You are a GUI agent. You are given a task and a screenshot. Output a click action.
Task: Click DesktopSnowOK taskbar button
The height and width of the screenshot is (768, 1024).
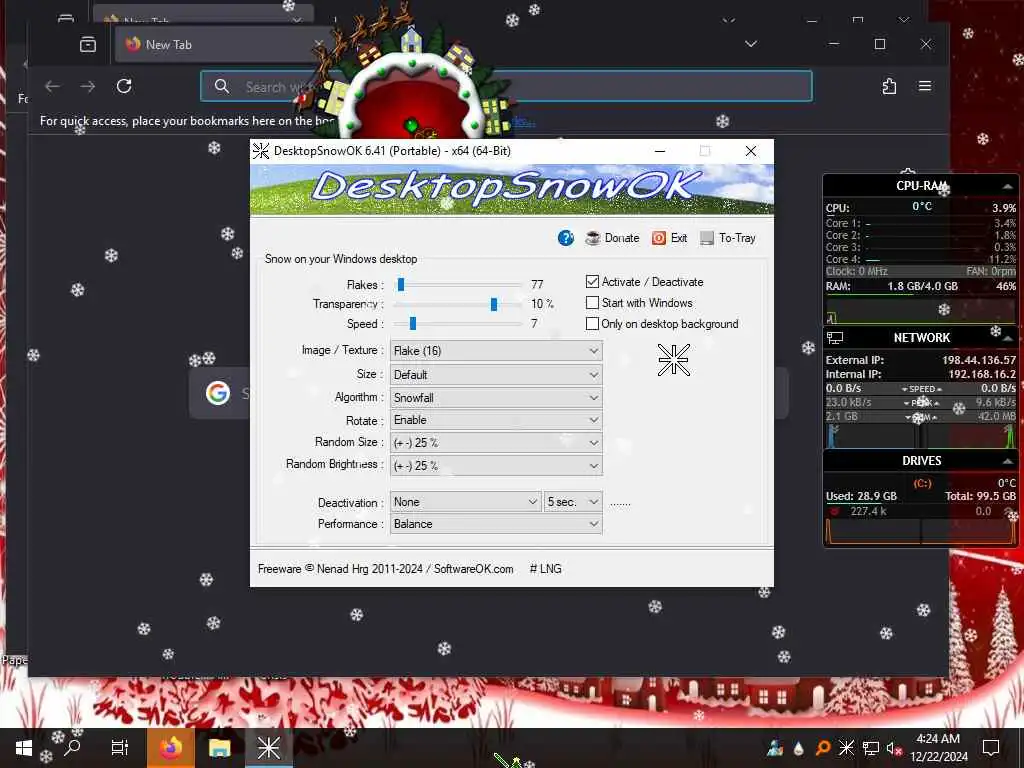tap(268, 748)
